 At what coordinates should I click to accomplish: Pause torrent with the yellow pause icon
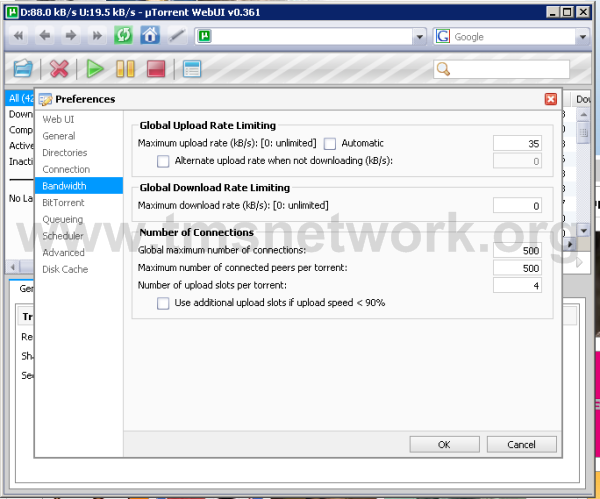pyautogui.click(x=125, y=69)
